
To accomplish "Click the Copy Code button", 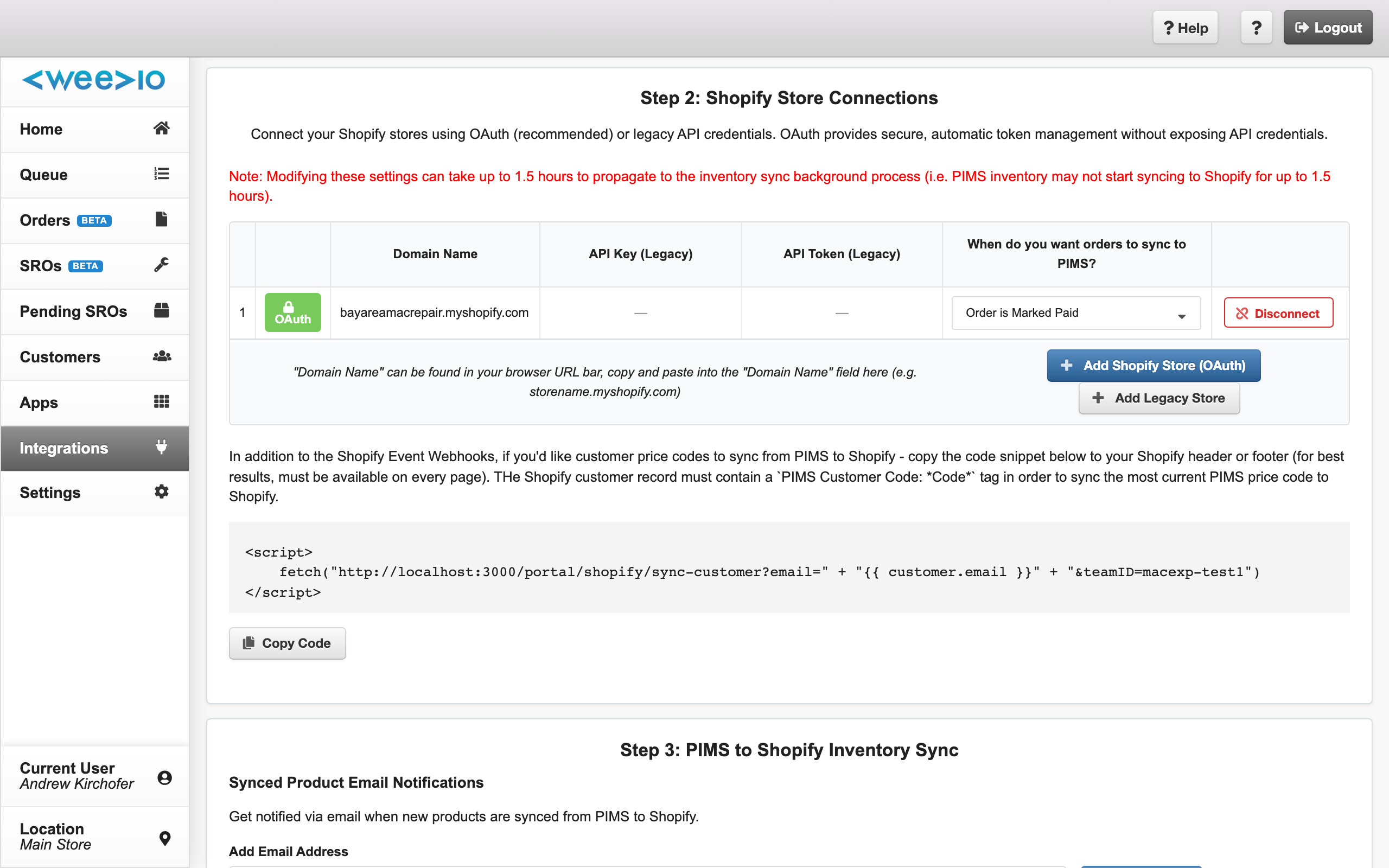I will coord(287,643).
